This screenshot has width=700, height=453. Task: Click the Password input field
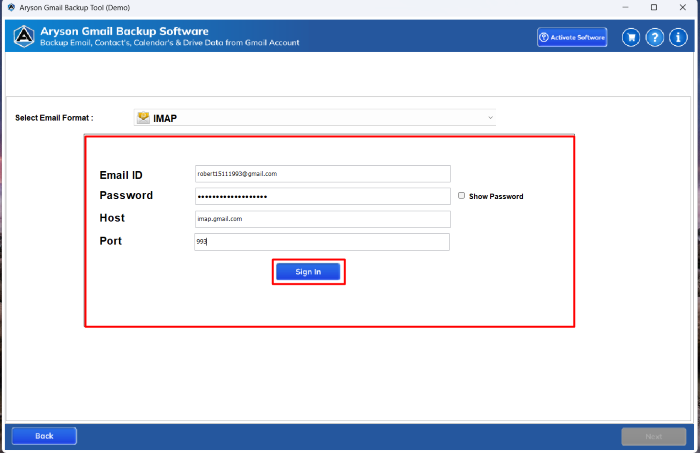[x=323, y=196]
